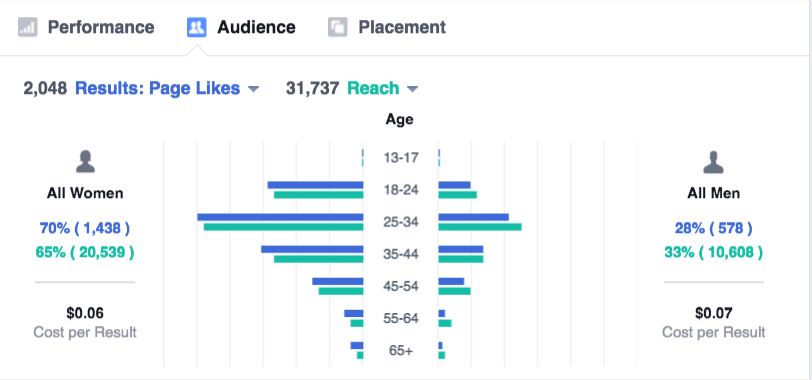The image size is (812, 380).
Task: Click men's blue results bar for 35-44
Action: (x=460, y=250)
